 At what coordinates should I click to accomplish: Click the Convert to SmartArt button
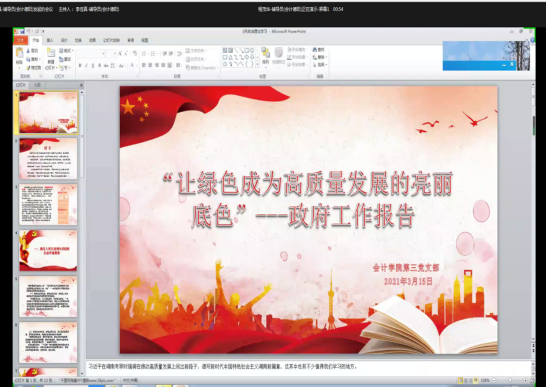(203, 68)
